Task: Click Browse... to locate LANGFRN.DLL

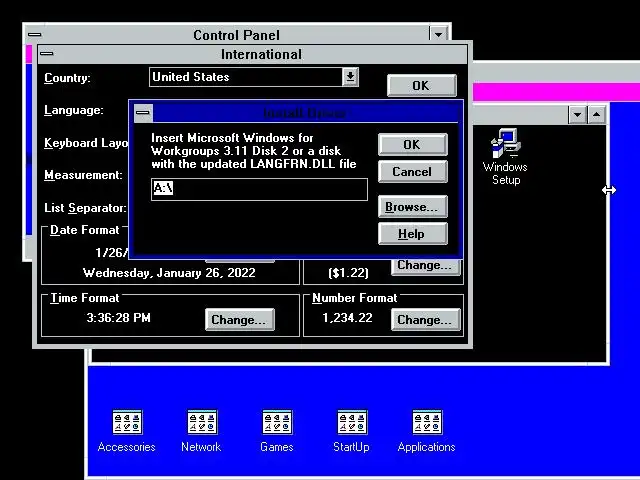Action: [x=413, y=207]
